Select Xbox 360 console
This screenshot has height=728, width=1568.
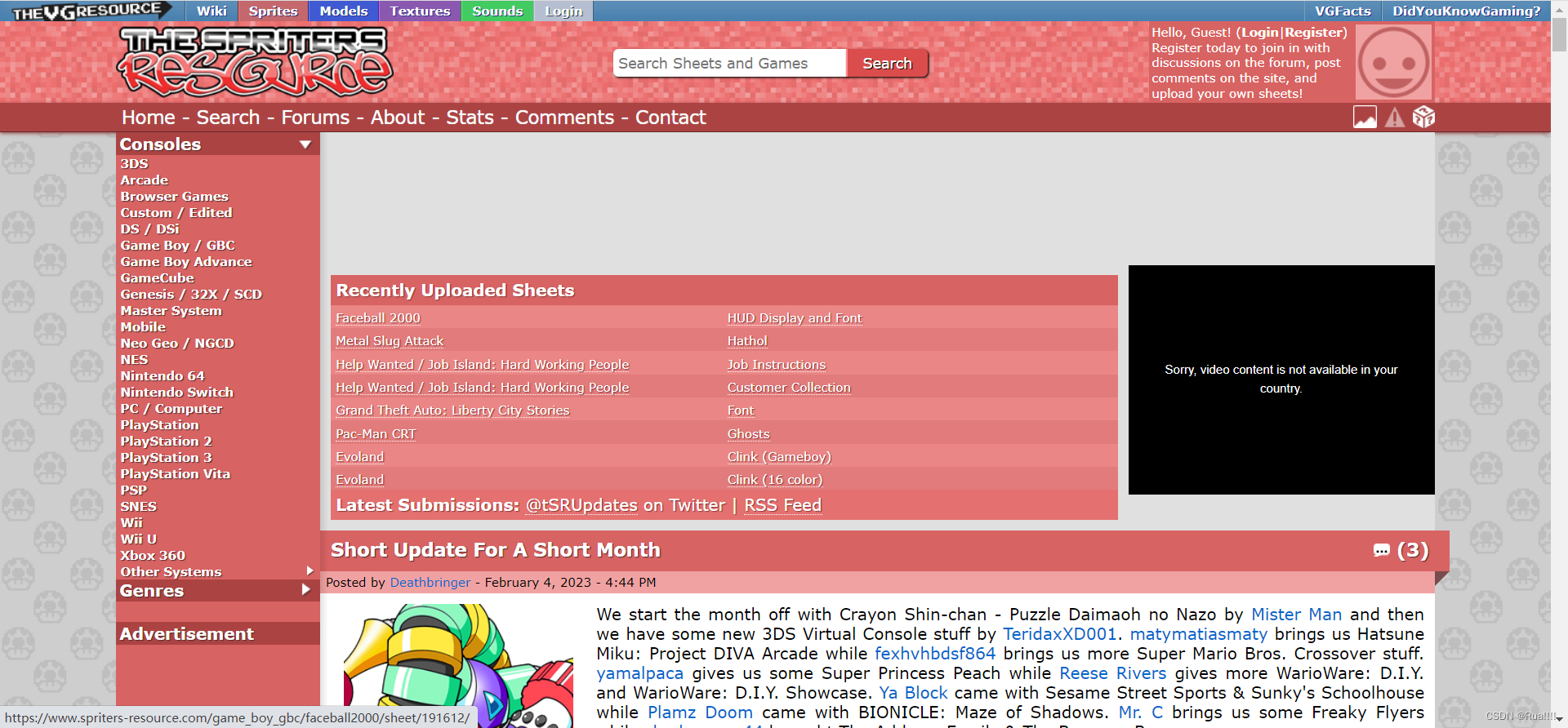pos(153,555)
